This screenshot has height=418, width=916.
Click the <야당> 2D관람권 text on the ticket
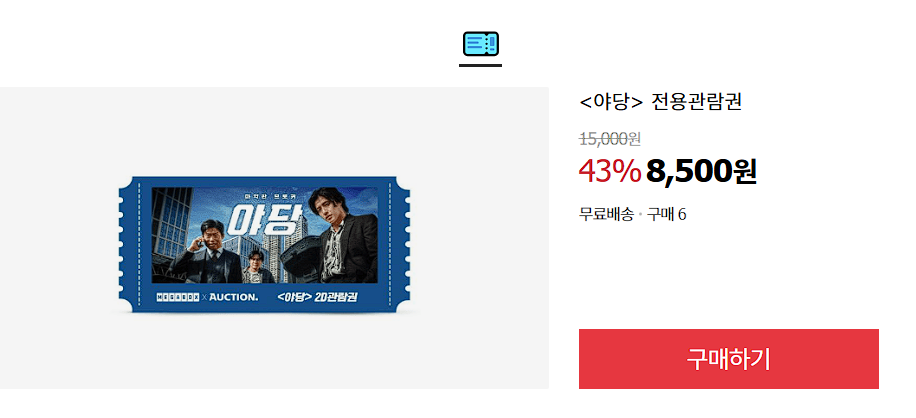coord(318,297)
